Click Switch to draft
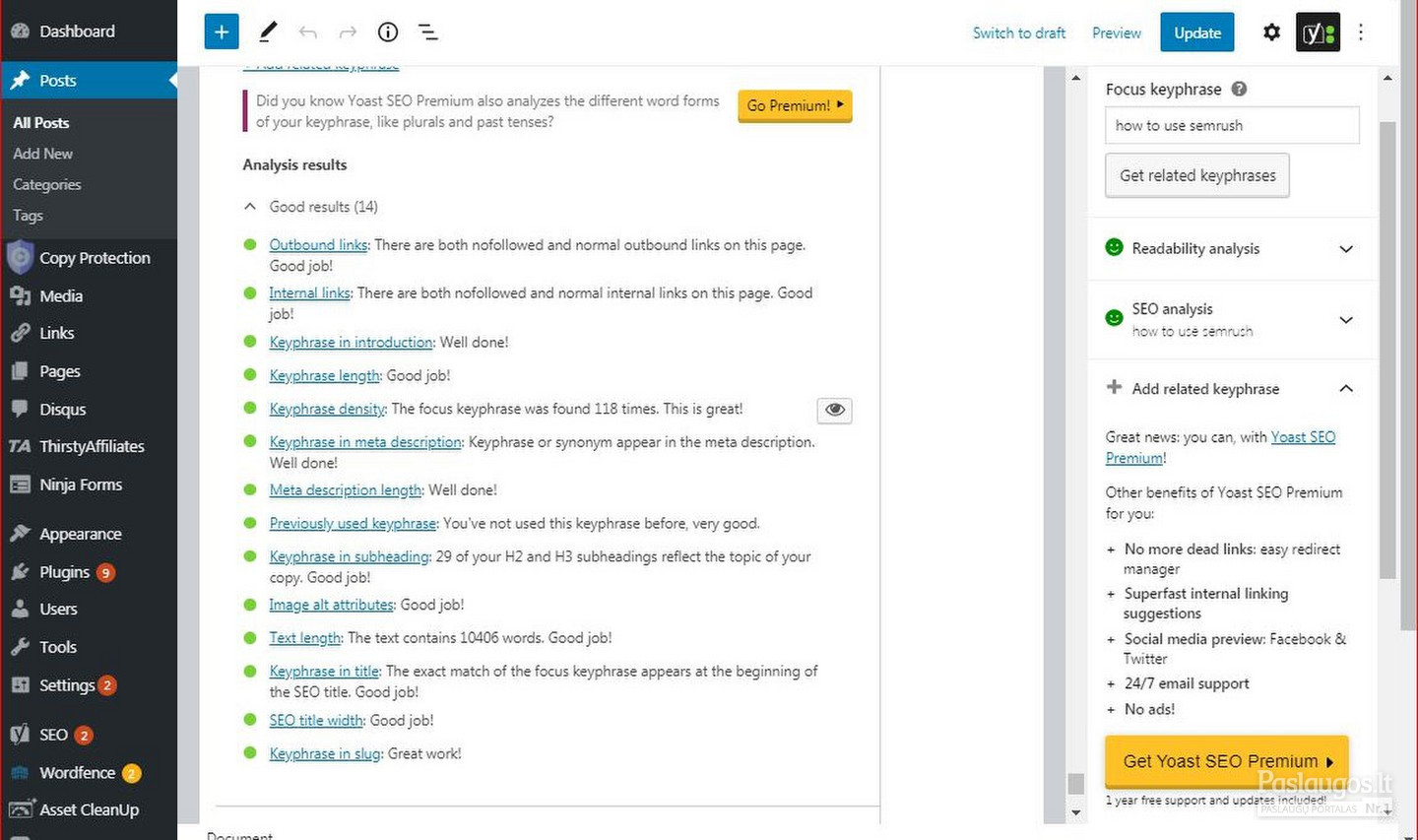 coord(1019,32)
